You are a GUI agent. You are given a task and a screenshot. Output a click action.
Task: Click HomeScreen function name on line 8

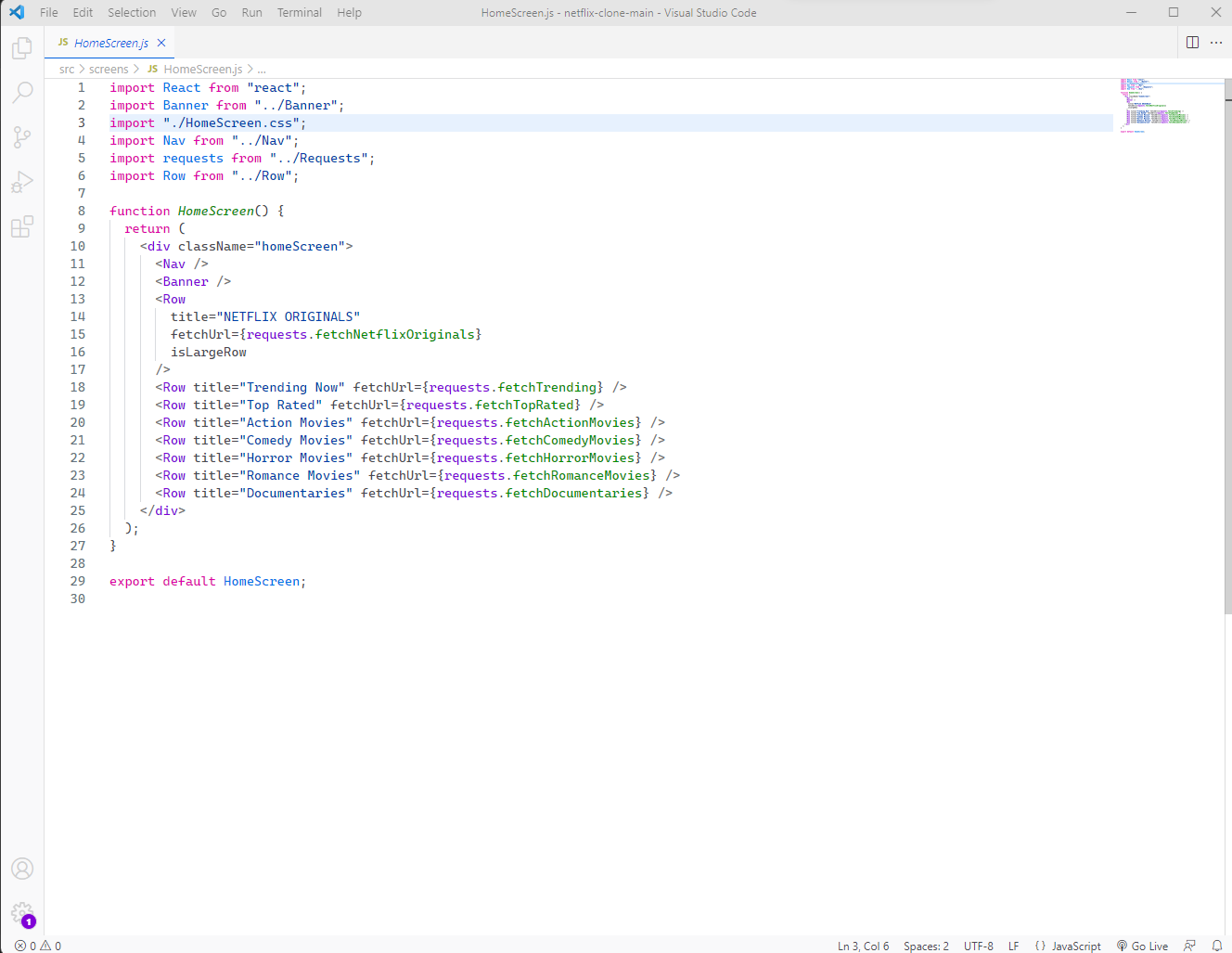tap(216, 211)
